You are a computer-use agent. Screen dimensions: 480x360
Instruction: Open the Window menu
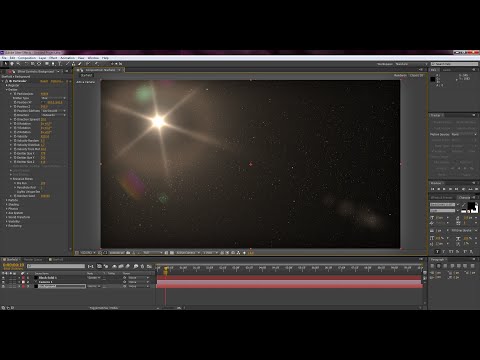[x=93, y=58]
